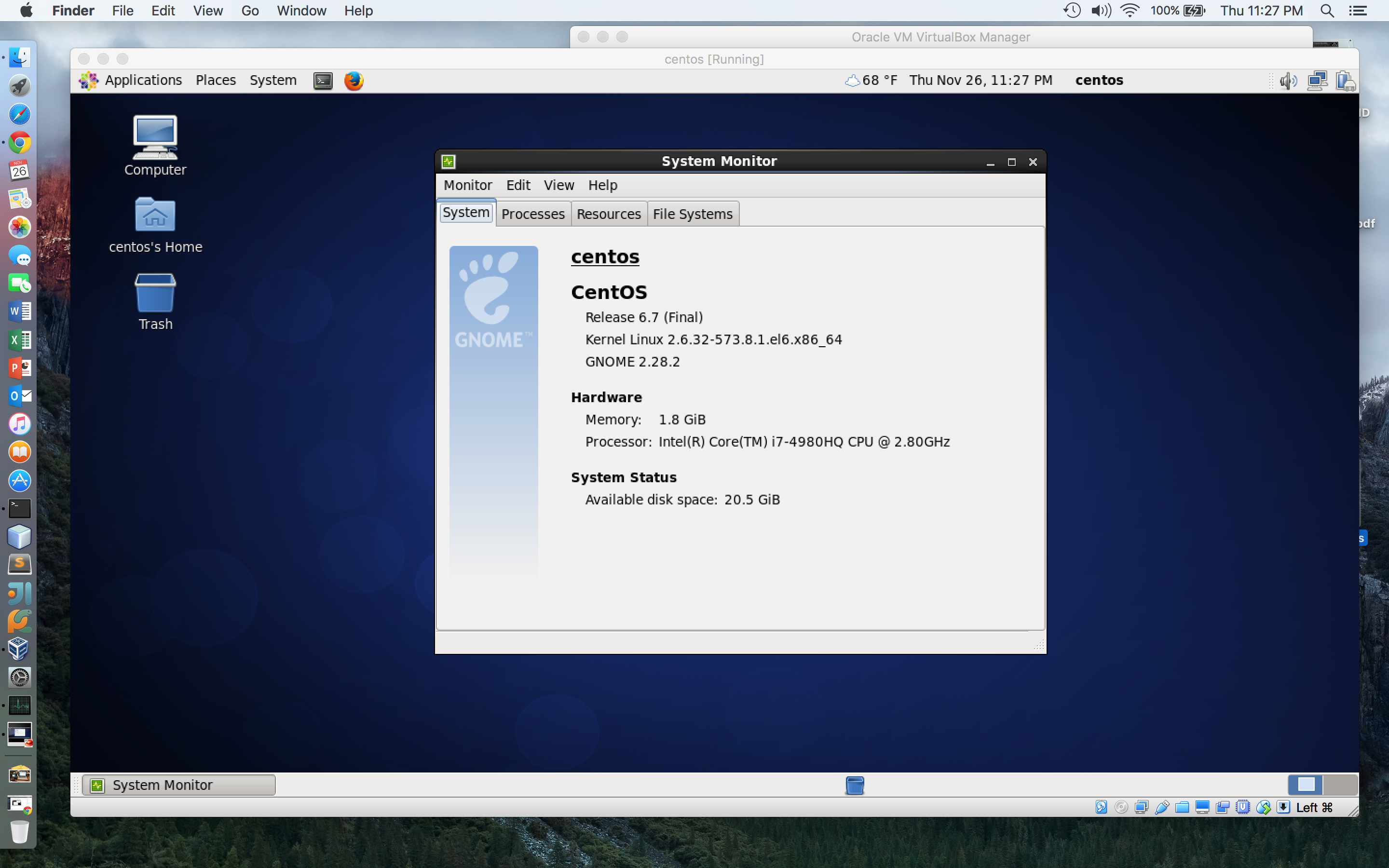
Task: Click the centos user name in GNOME panel
Action: click(x=1099, y=81)
